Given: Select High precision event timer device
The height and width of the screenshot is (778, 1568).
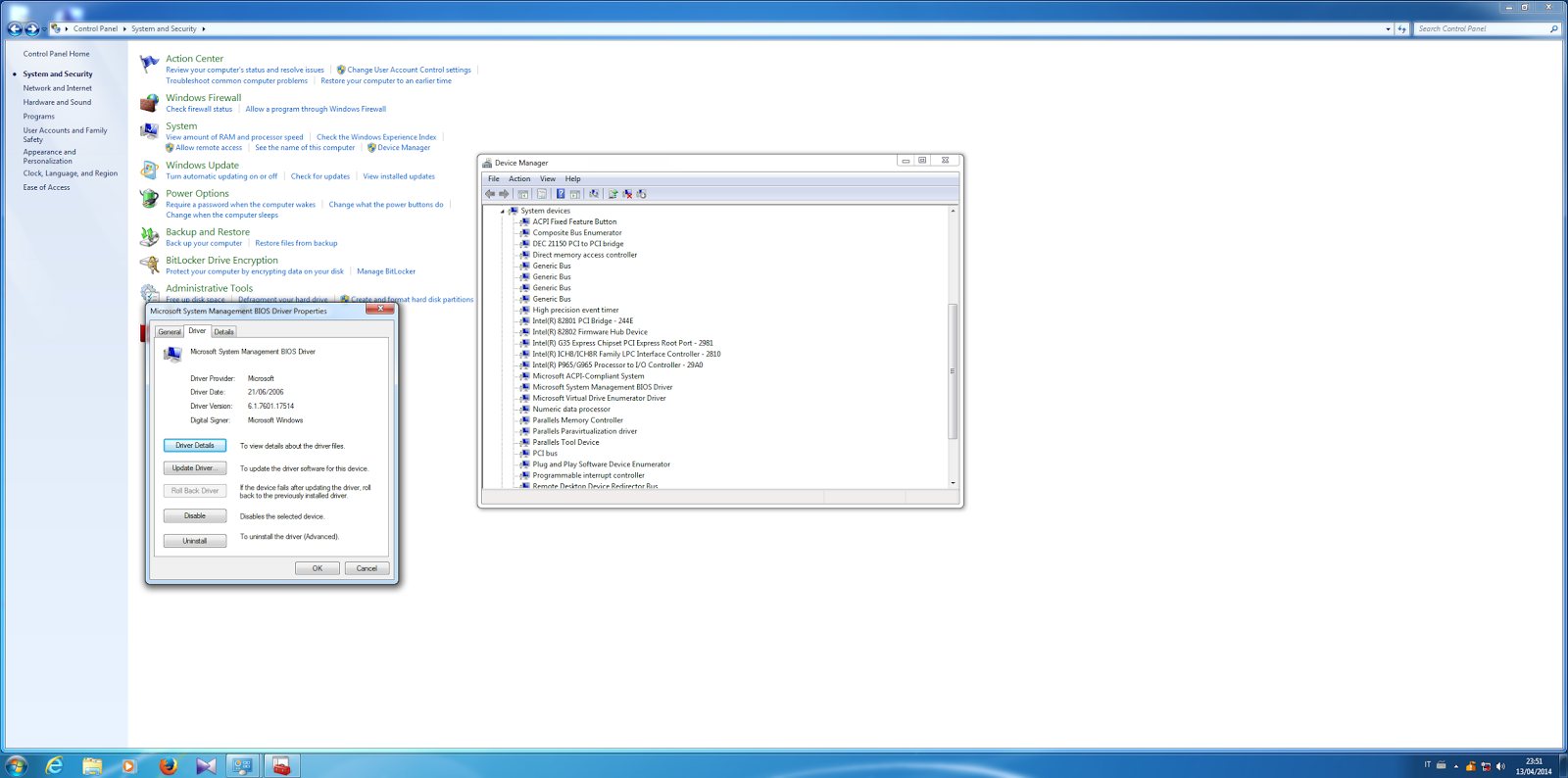Looking at the screenshot, I should coord(575,311).
